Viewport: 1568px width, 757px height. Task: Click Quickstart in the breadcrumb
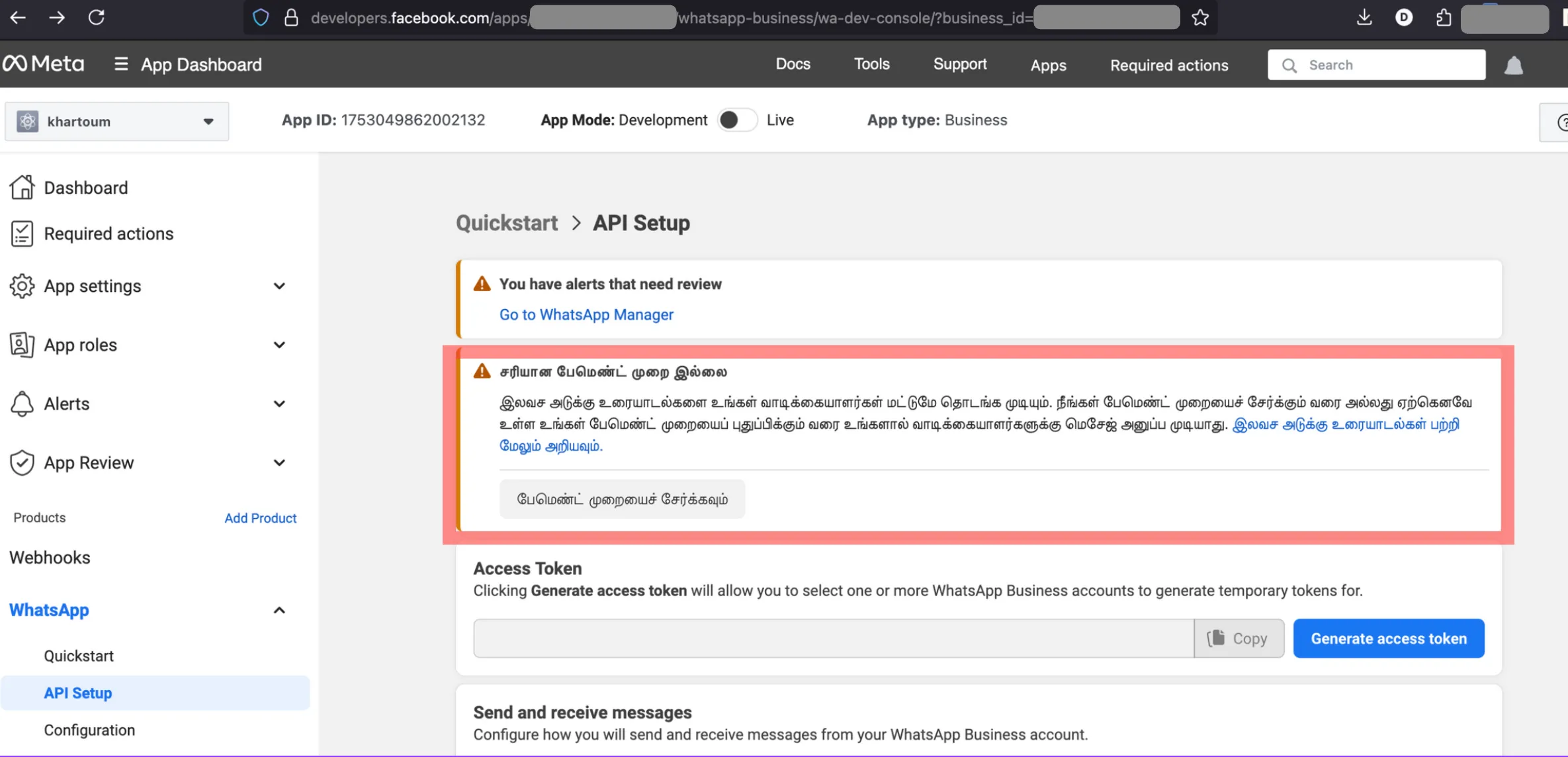click(x=507, y=223)
